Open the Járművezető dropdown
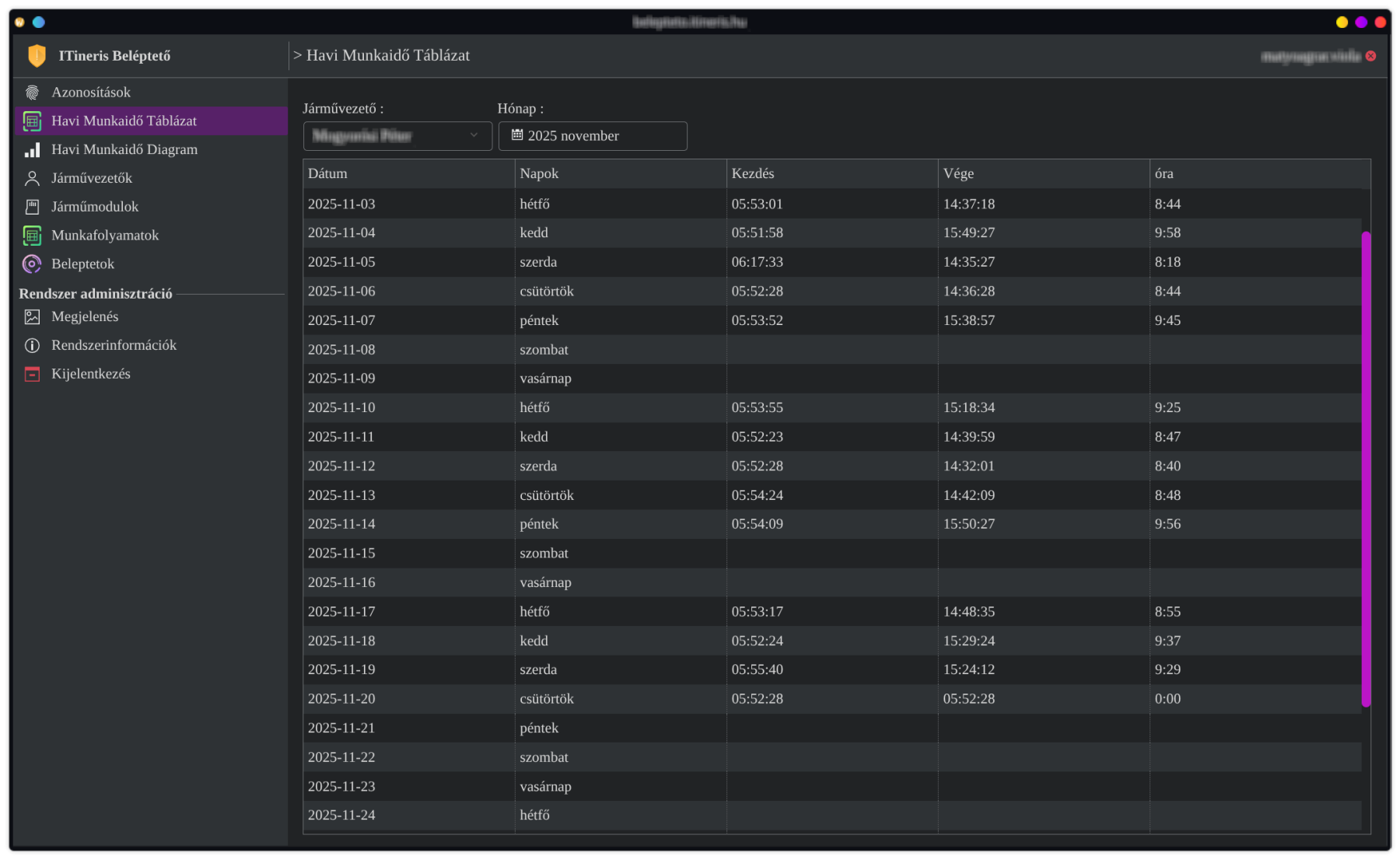Viewport: 1400px width, 860px height. click(397, 136)
